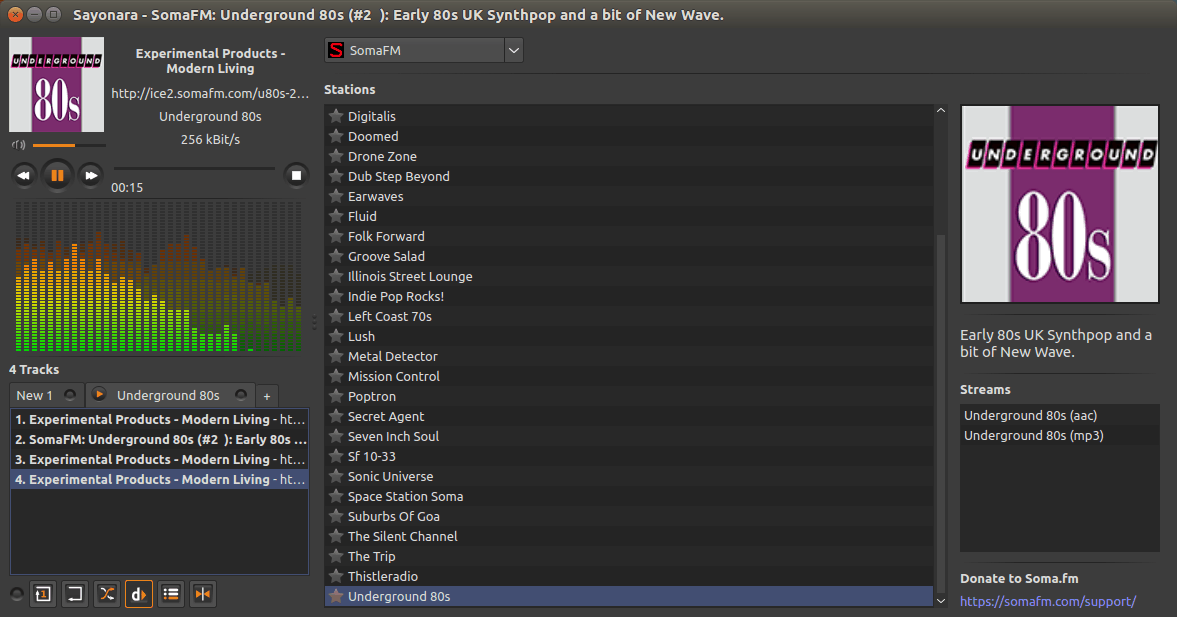Screen dimensions: 1177x617
Task: Star the Mission Control station
Action: click(336, 377)
